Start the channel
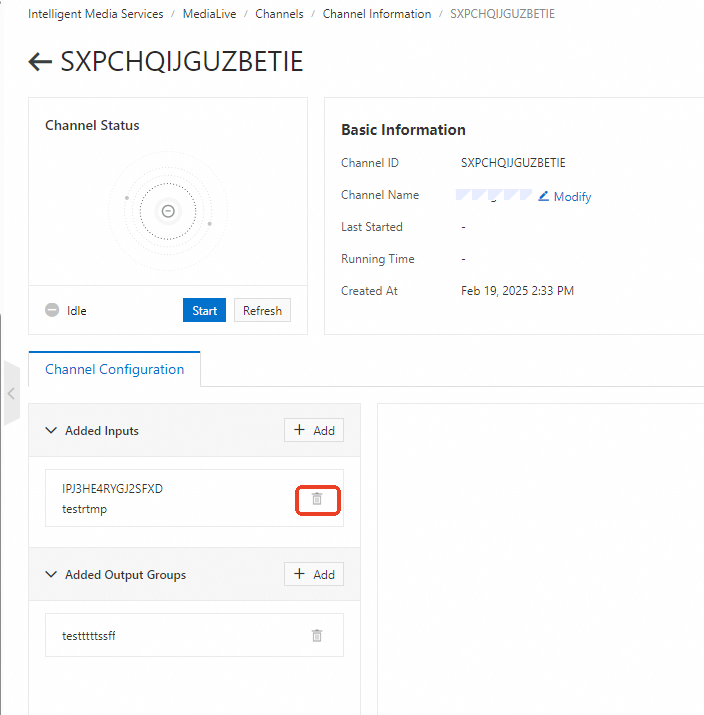This screenshot has height=715, width=704. [204, 310]
